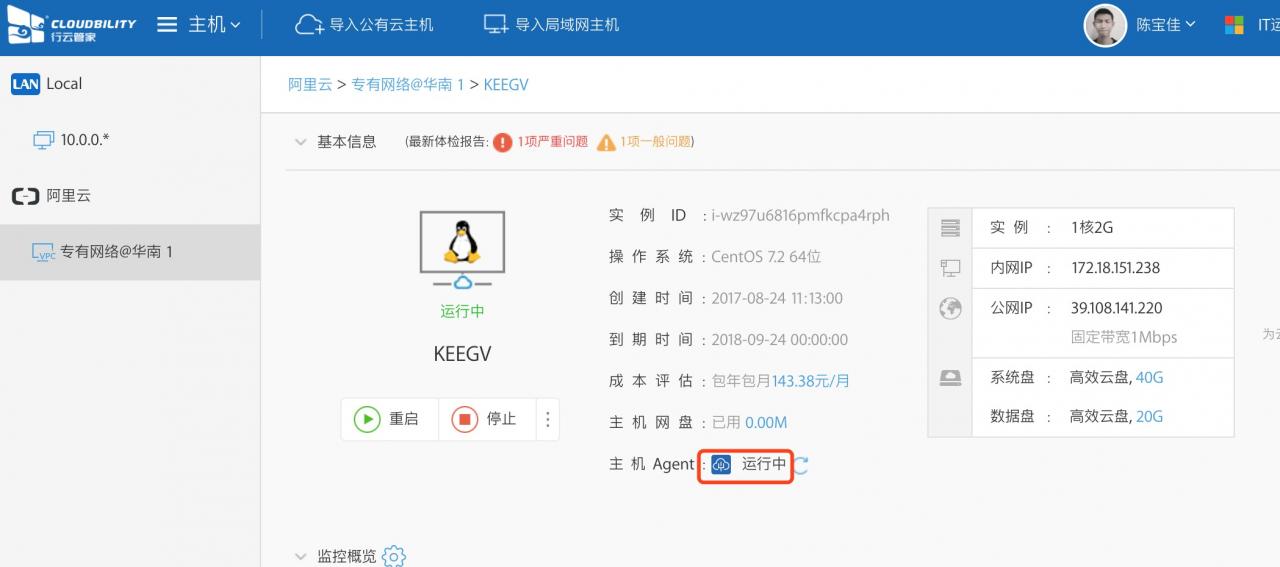Click the 导入局域网主机 monitor icon
This screenshot has height=567, width=1280.
496,25
